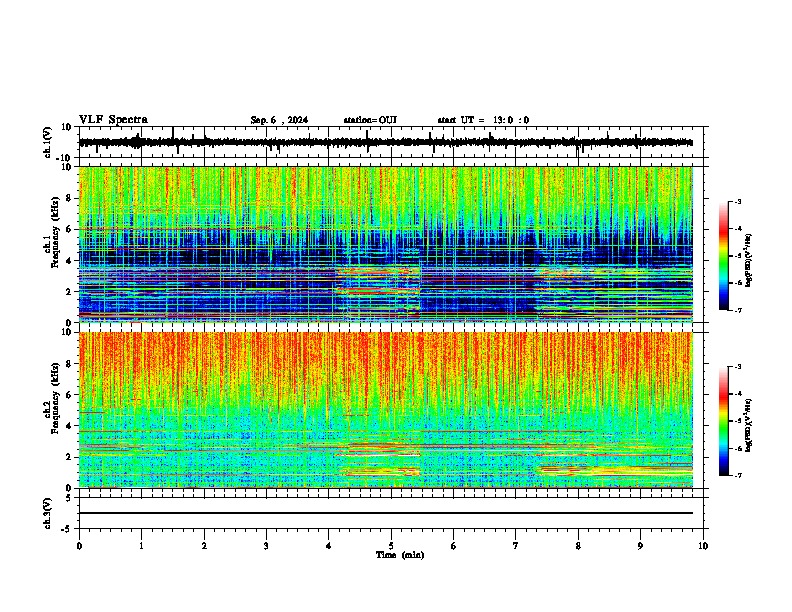Click the "5" tick on ch.3(V) axis
This screenshot has height=612, width=792.
(69, 498)
